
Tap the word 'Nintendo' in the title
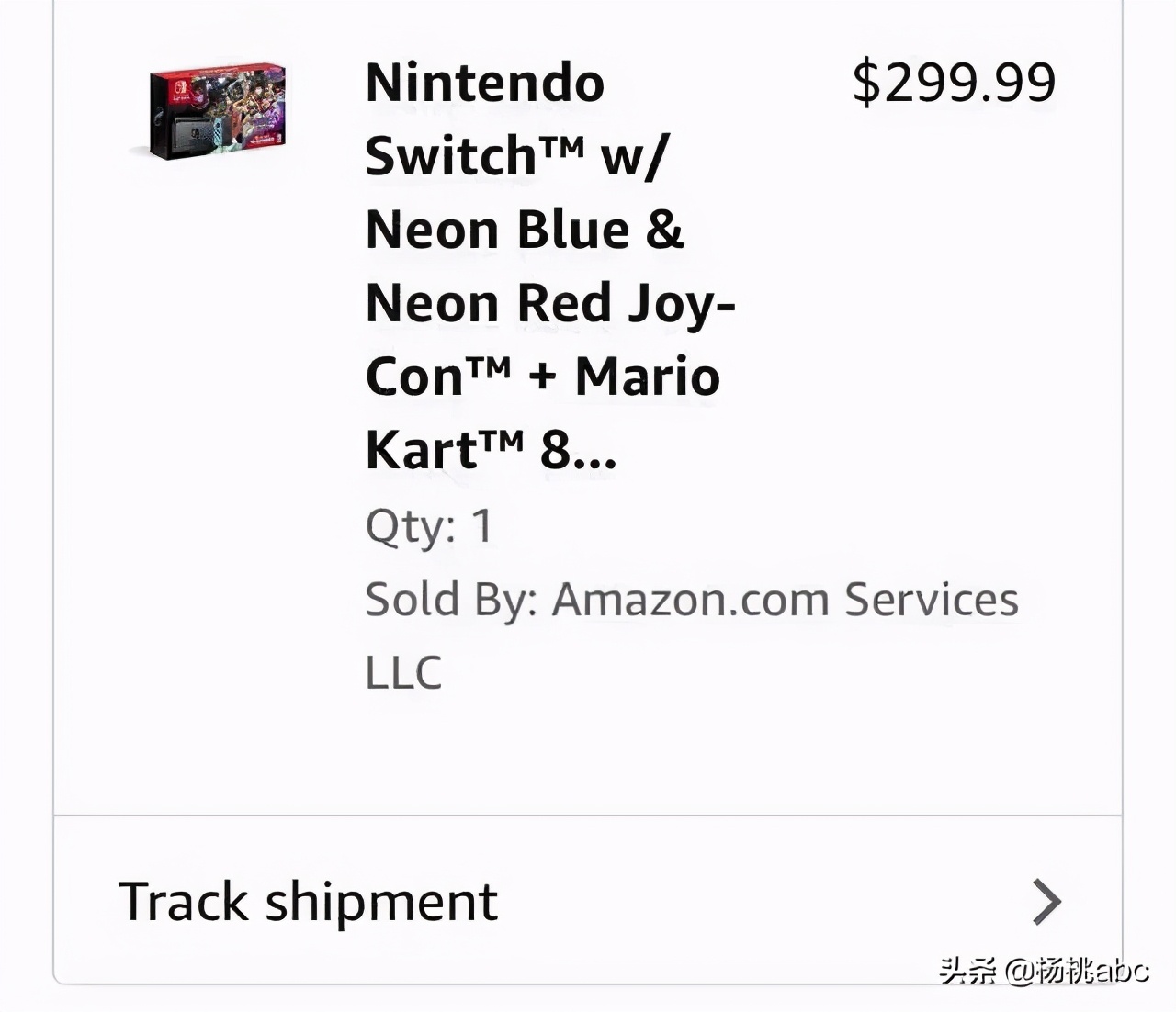point(485,83)
